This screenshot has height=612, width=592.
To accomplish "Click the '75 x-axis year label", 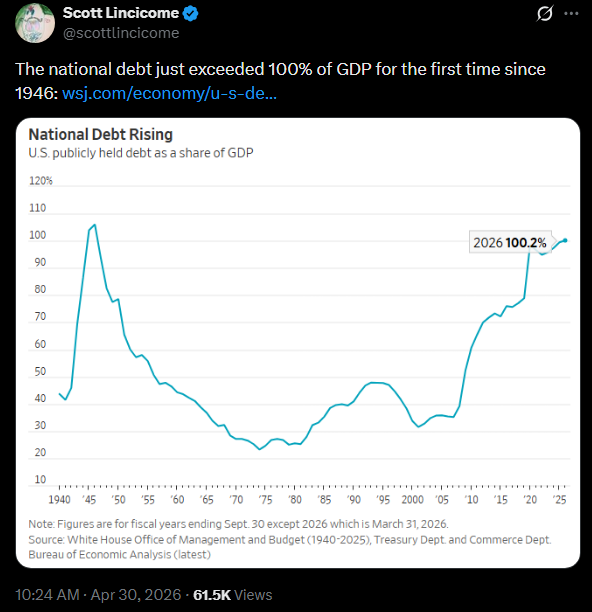I will pyautogui.click(x=265, y=500).
